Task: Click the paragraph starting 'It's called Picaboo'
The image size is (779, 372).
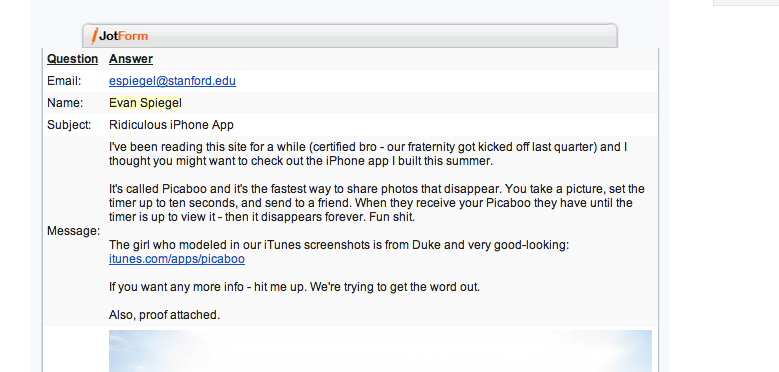Action: (377, 203)
